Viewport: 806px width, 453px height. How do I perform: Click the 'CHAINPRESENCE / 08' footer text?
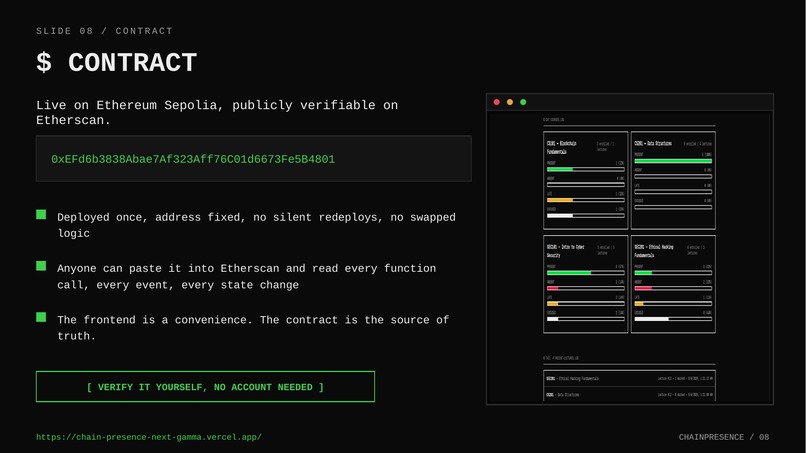click(x=724, y=437)
